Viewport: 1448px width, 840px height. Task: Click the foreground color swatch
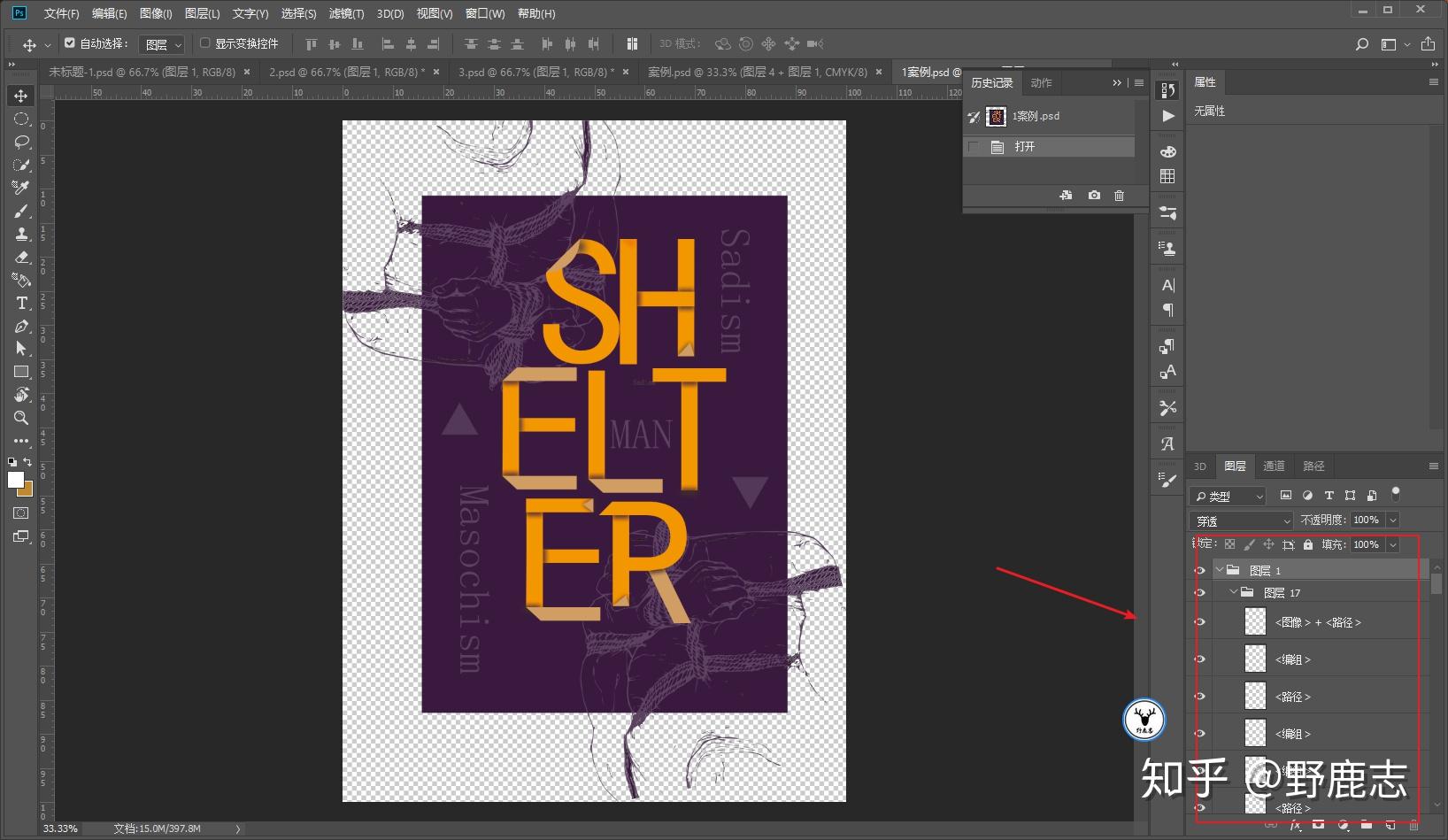(15, 480)
